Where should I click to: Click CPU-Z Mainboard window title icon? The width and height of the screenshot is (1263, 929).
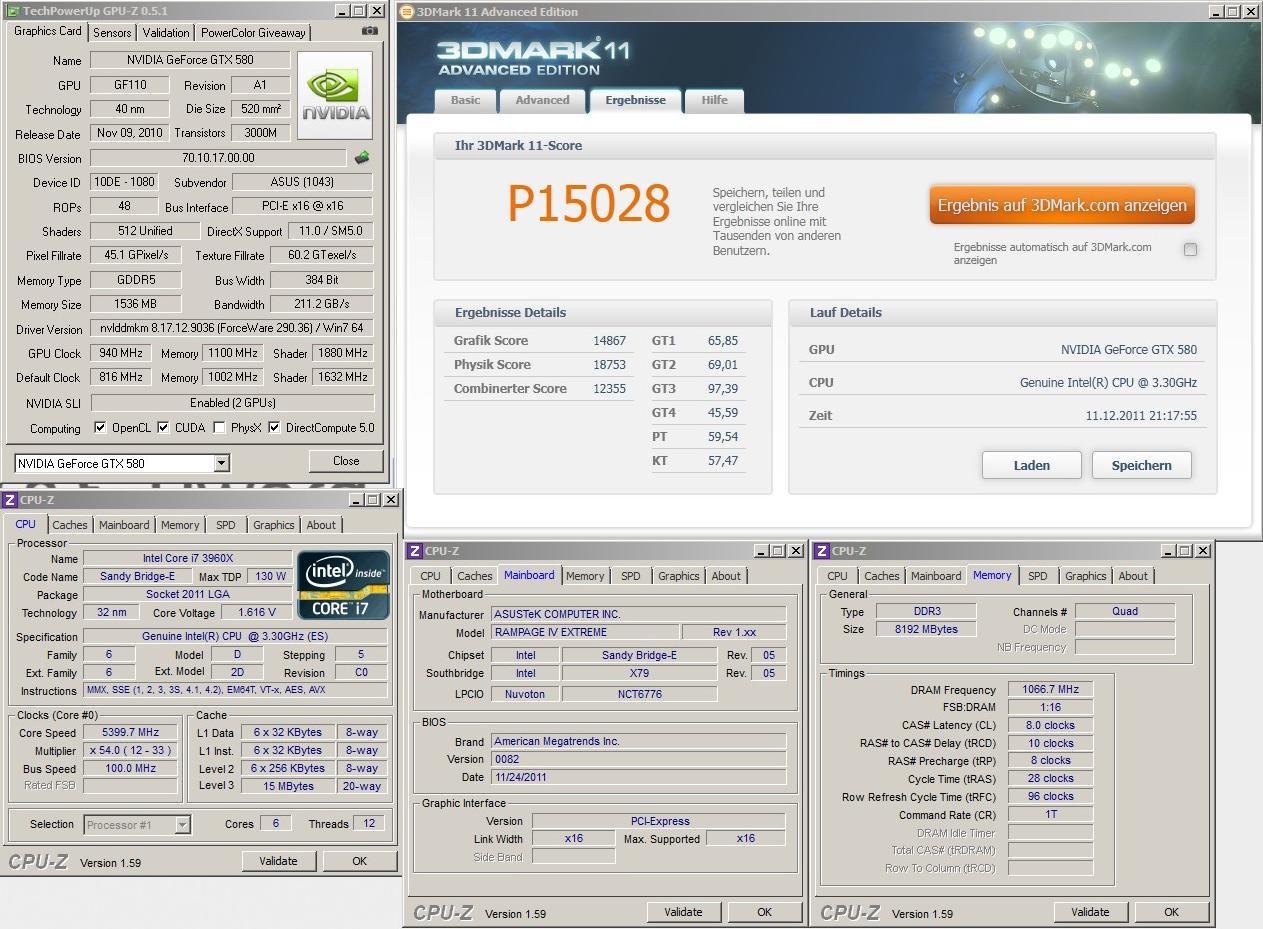(x=414, y=551)
